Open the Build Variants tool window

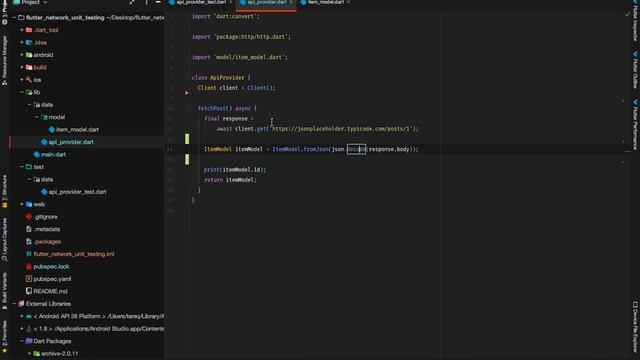pos(4,291)
